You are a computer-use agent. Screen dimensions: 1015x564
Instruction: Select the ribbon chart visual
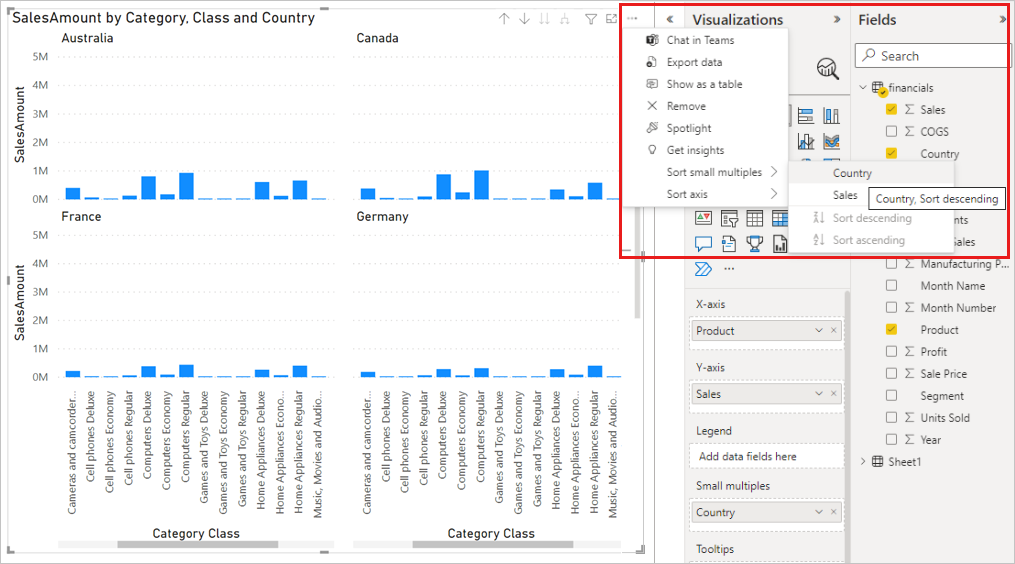click(831, 141)
